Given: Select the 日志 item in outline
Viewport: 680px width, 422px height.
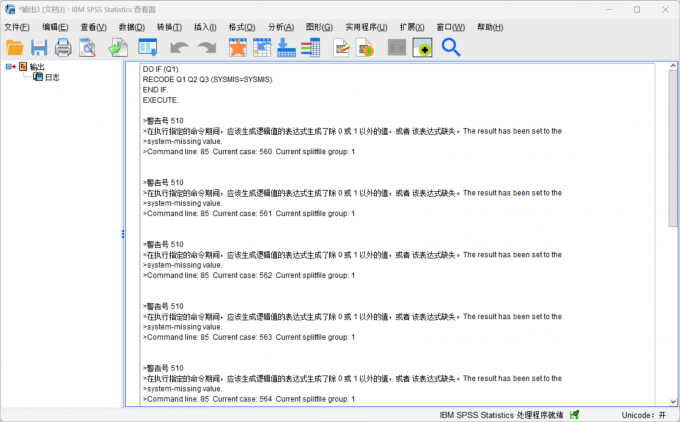Looking at the screenshot, I should 51,77.
